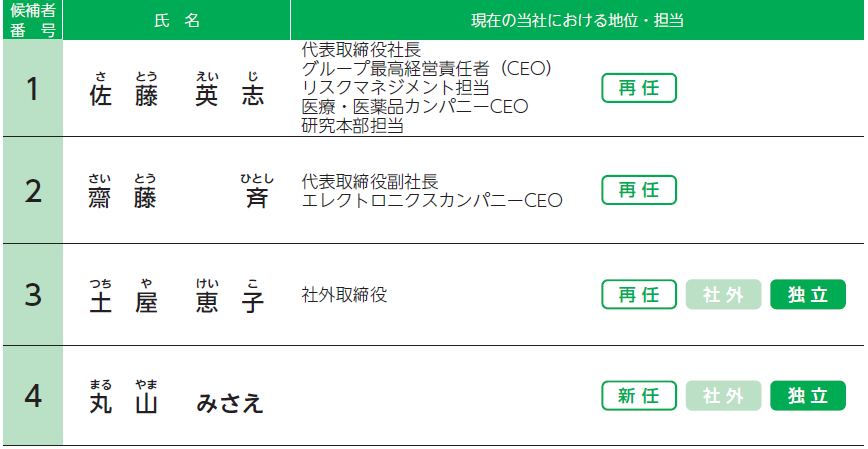This screenshot has height=449, width=868.
Task: Click the name 丸山 みさえ
Action: click(177, 398)
